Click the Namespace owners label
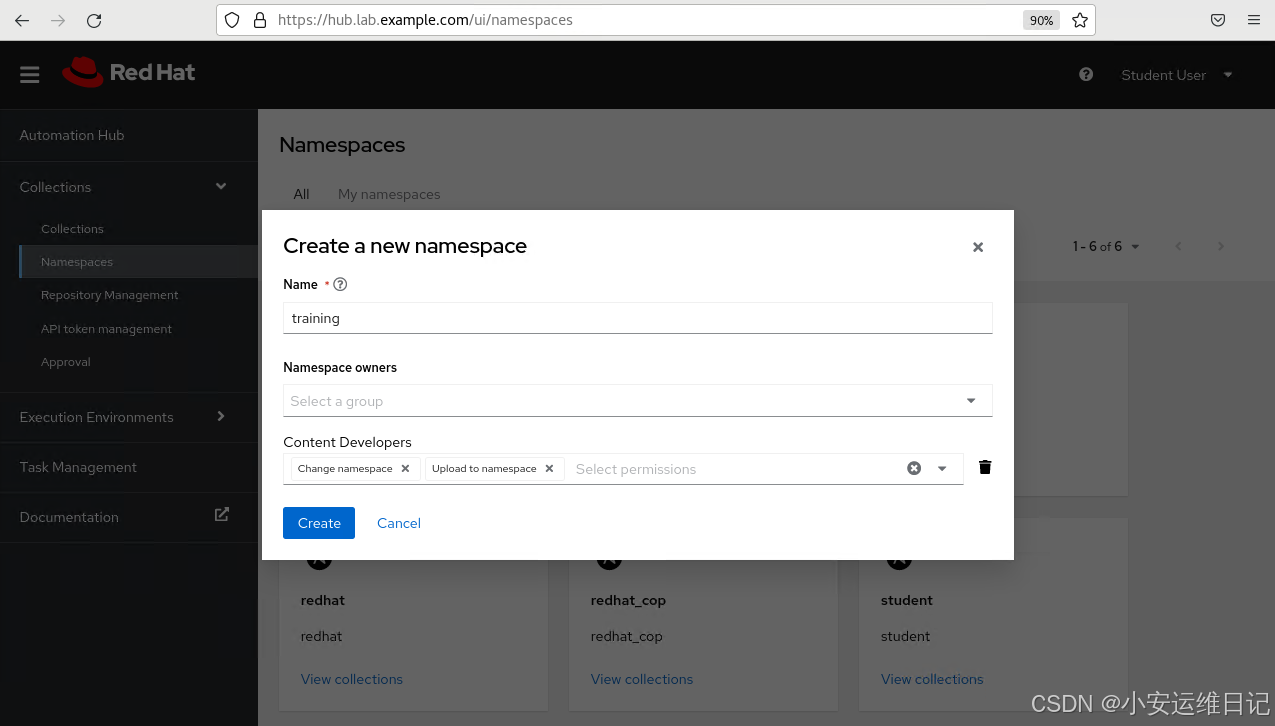 [x=340, y=367]
